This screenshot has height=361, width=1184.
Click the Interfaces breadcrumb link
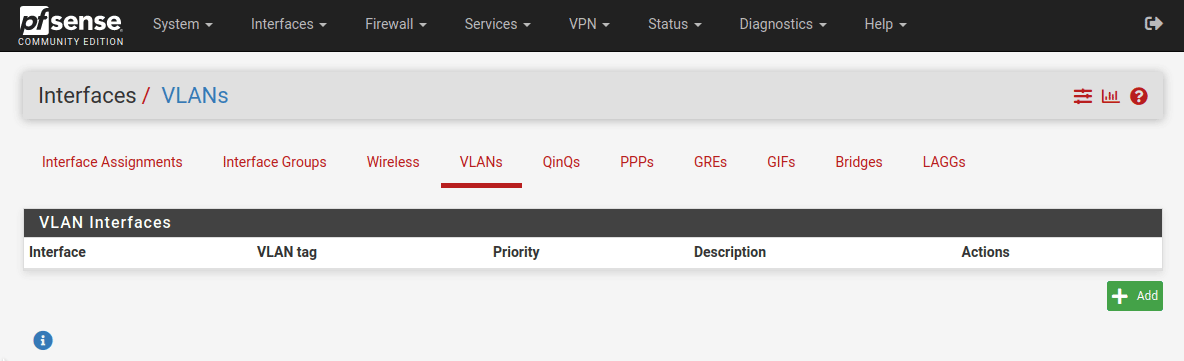(87, 96)
